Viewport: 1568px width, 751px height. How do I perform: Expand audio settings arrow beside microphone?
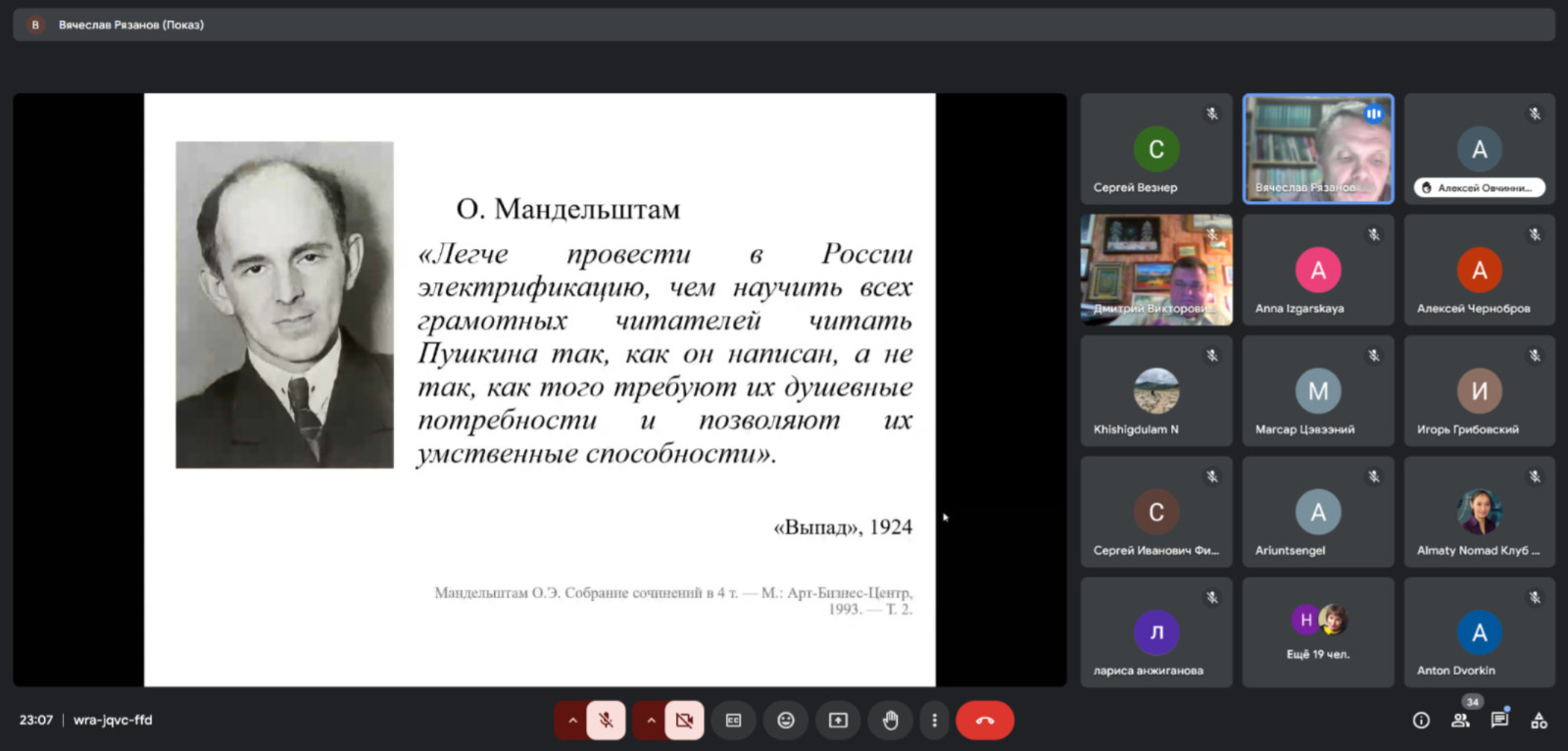point(572,721)
